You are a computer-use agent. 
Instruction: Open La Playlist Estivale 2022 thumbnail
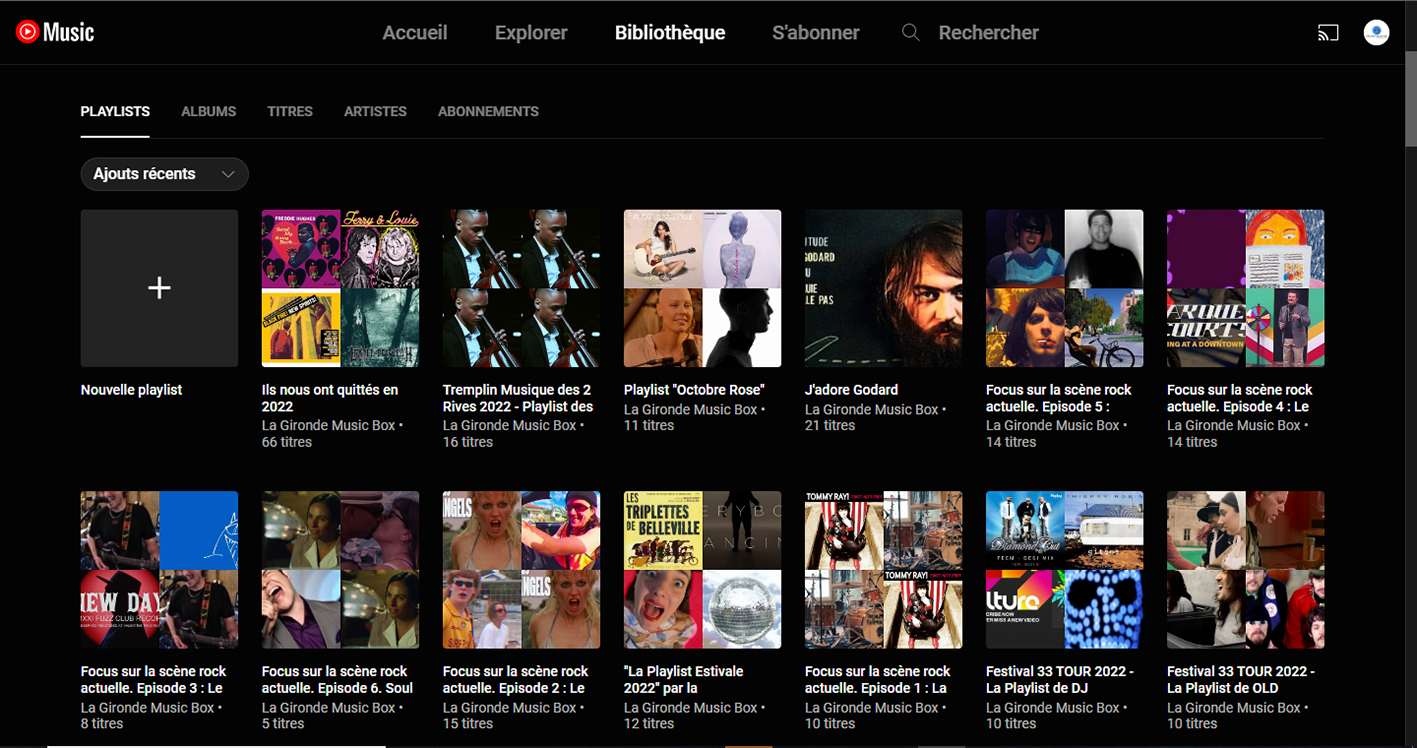click(702, 570)
